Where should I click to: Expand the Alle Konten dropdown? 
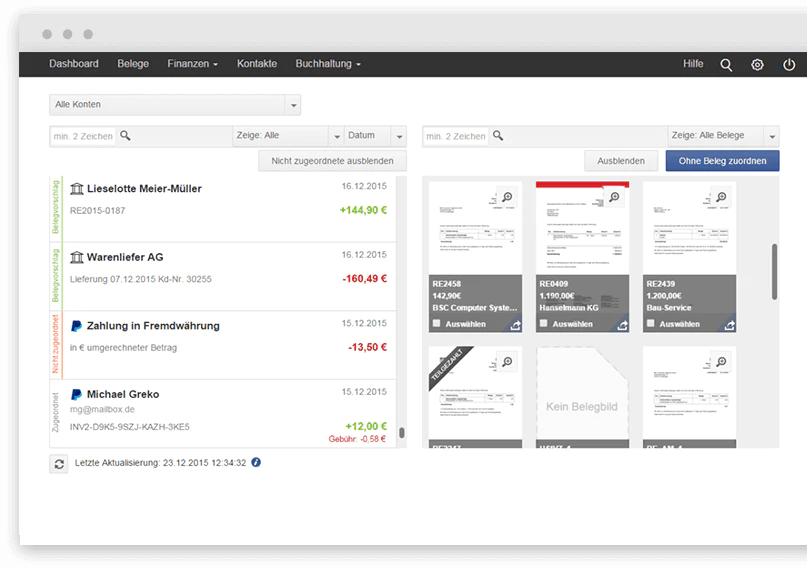coord(175,105)
